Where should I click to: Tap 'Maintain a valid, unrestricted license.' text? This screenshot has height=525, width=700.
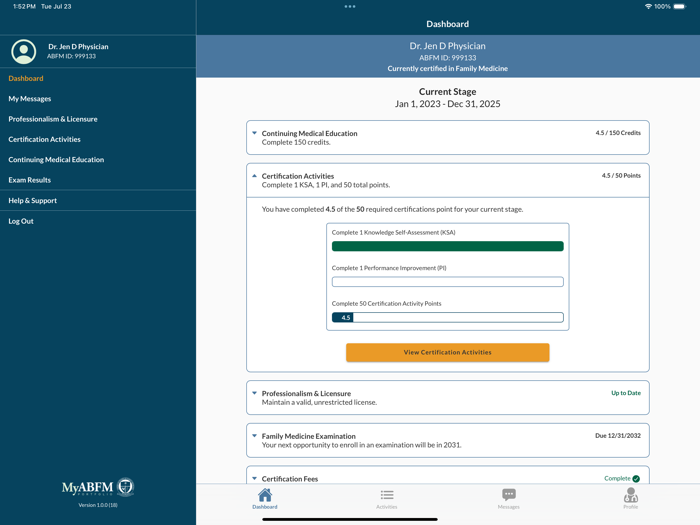pos(319,402)
